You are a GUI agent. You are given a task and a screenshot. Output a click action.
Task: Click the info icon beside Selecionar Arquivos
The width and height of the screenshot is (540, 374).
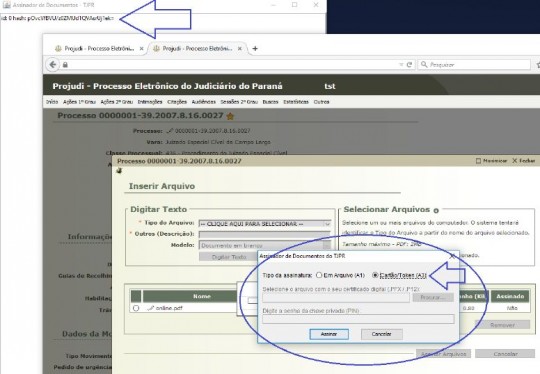point(436,210)
